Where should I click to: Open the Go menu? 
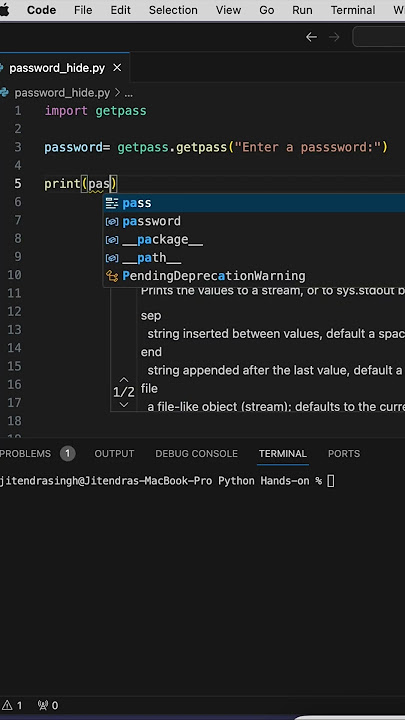tap(266, 10)
